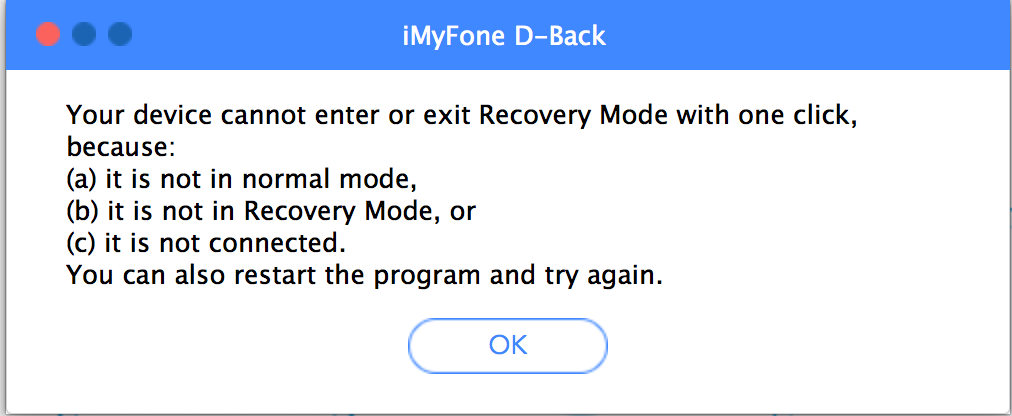This screenshot has height=416, width=1012.
Task: Select the '(b)' list marker
Action: [x=84, y=212]
